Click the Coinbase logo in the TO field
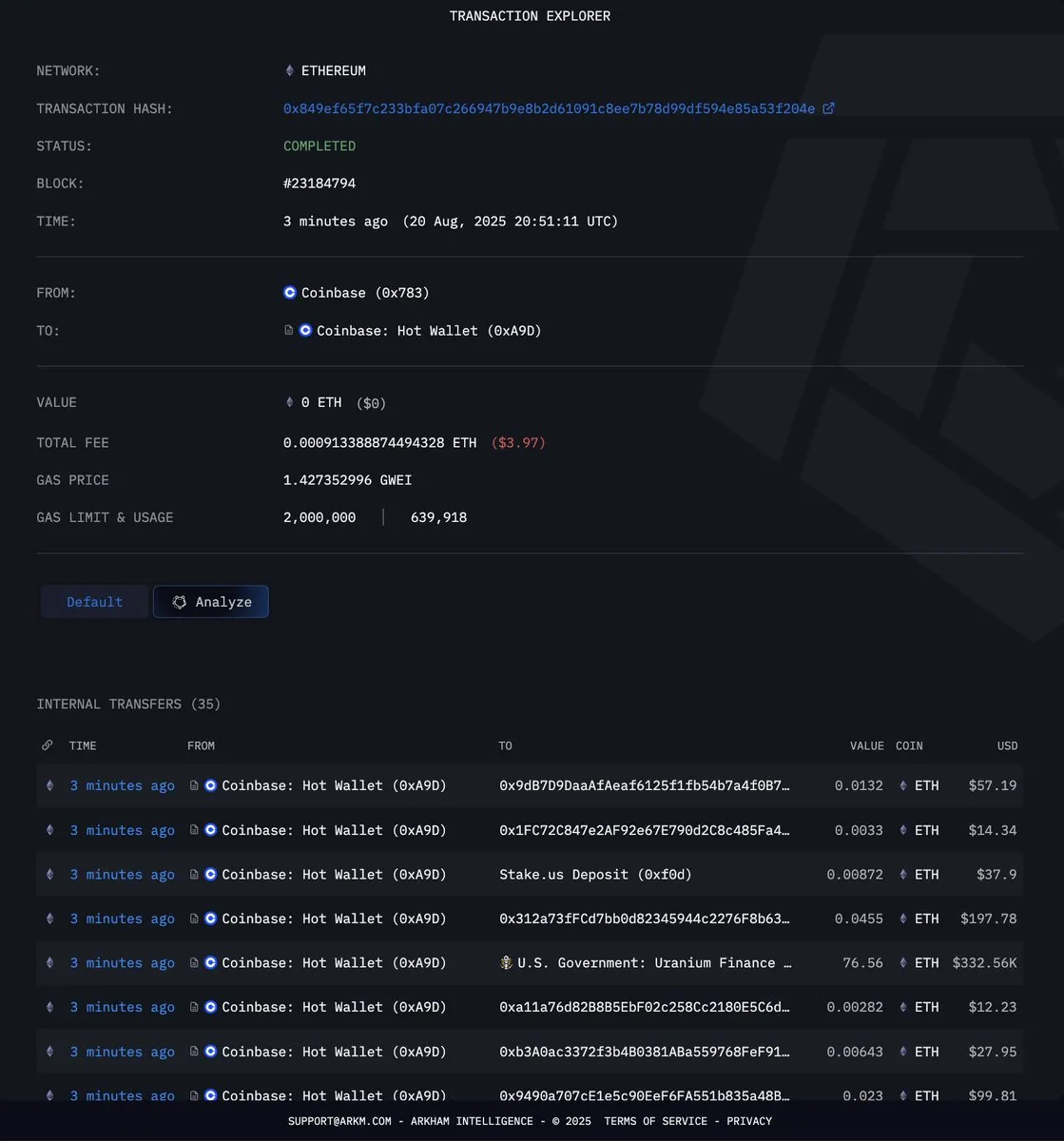The image size is (1064, 1141). [305, 331]
